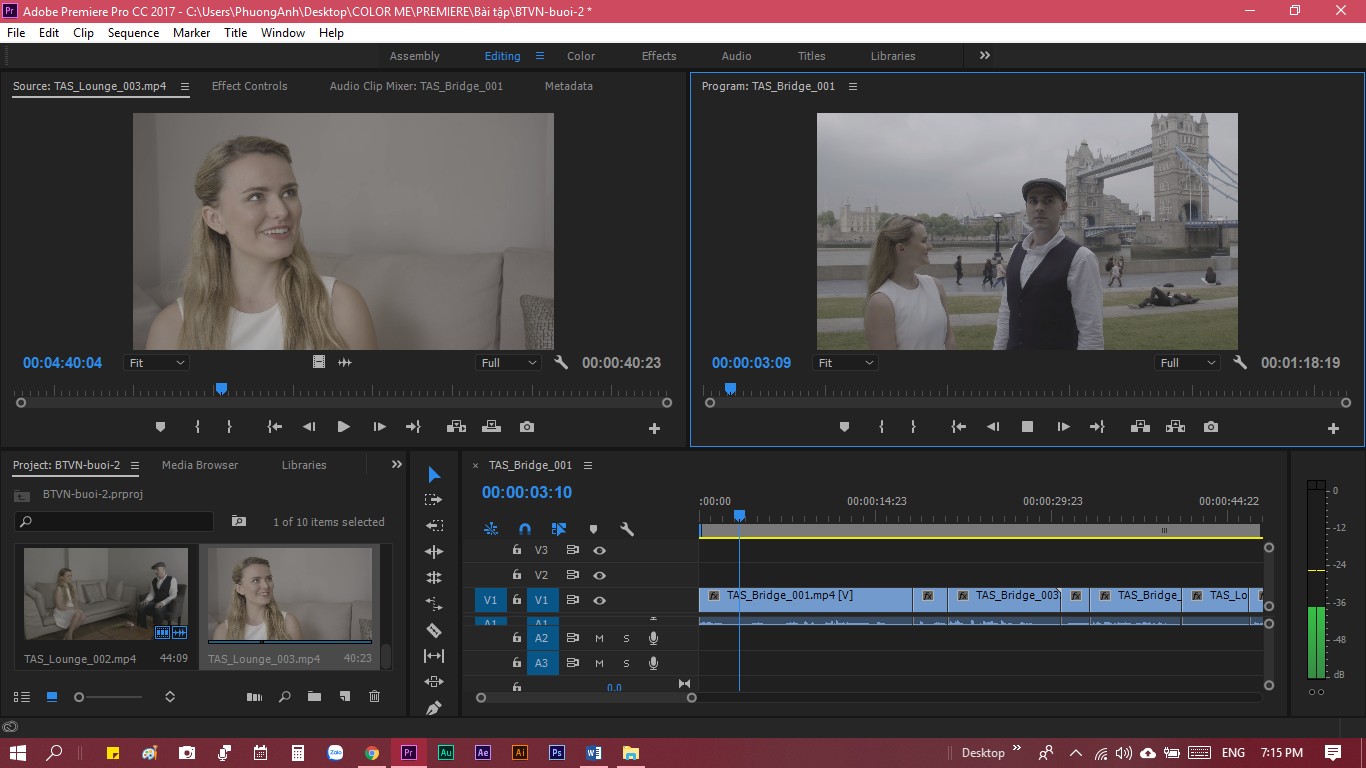This screenshot has width=1366, height=768.
Task: Click Lift button in Program monitor
Action: point(1140,427)
